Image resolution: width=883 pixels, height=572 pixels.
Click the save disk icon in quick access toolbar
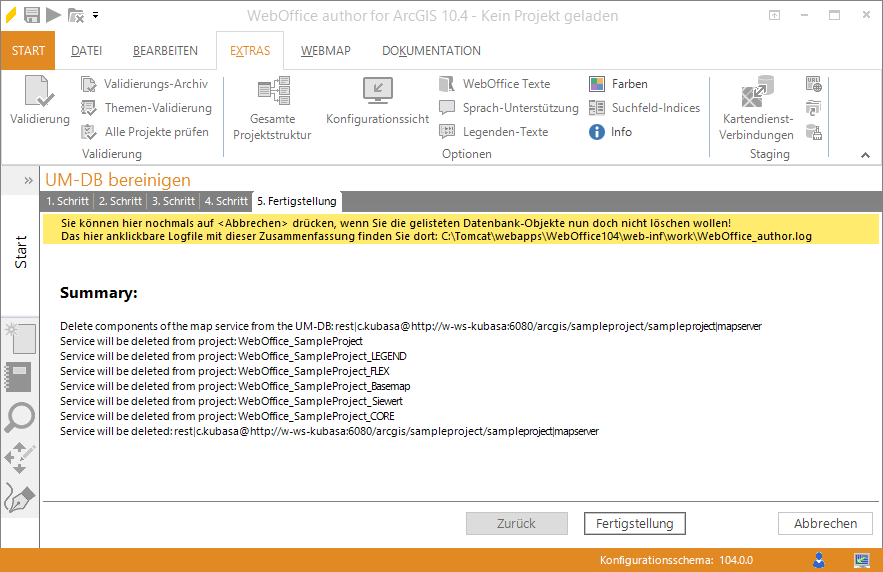[x=32, y=15]
